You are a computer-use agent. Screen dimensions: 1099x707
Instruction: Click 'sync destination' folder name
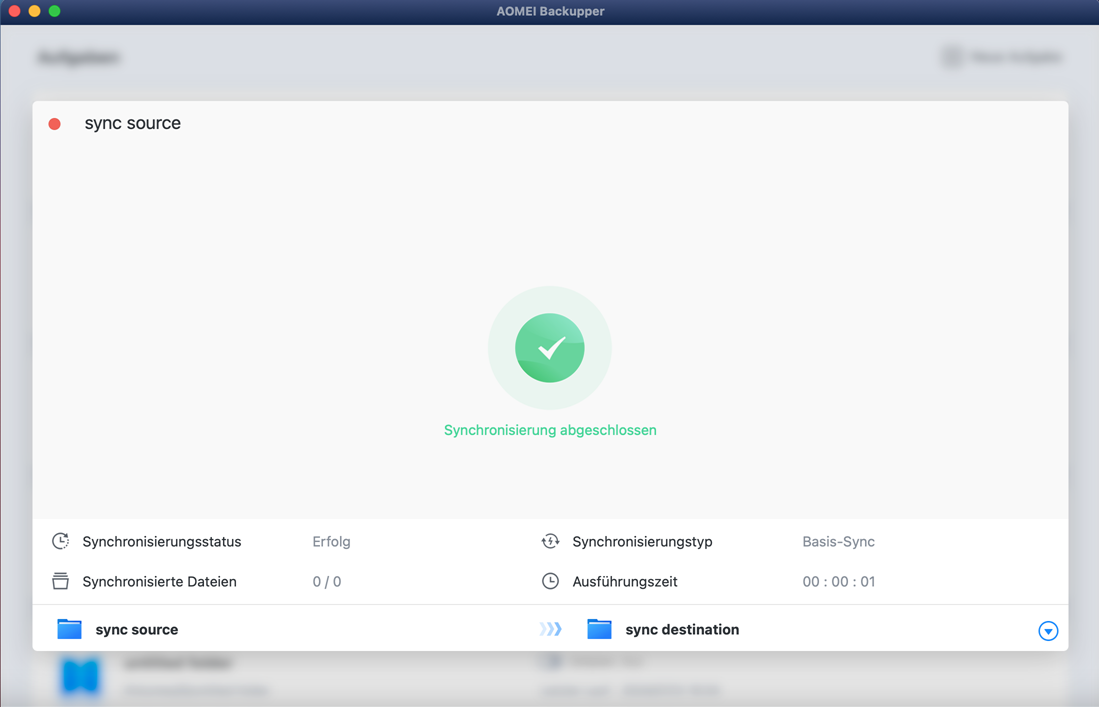682,629
